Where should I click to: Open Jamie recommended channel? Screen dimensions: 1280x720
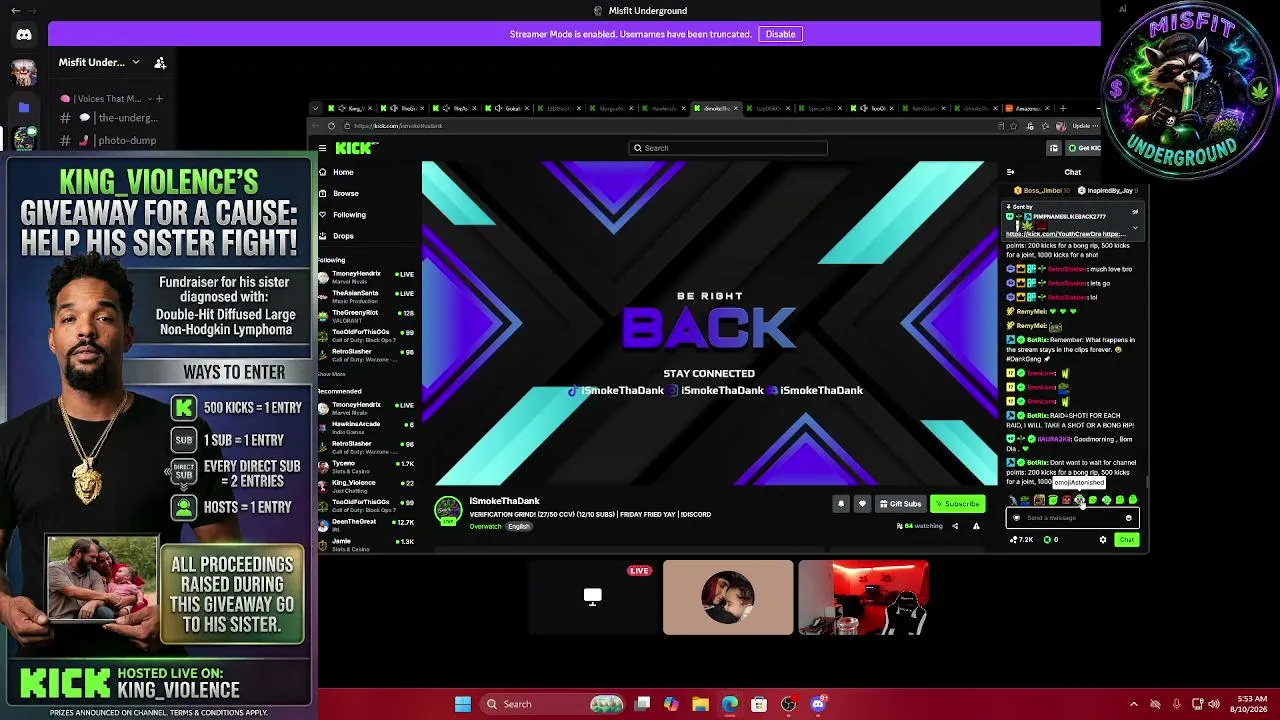point(366,544)
